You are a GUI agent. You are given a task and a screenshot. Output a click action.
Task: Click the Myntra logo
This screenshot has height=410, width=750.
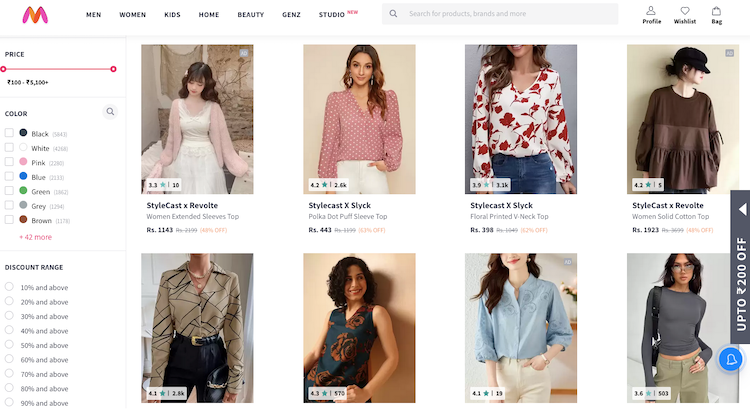click(35, 15)
